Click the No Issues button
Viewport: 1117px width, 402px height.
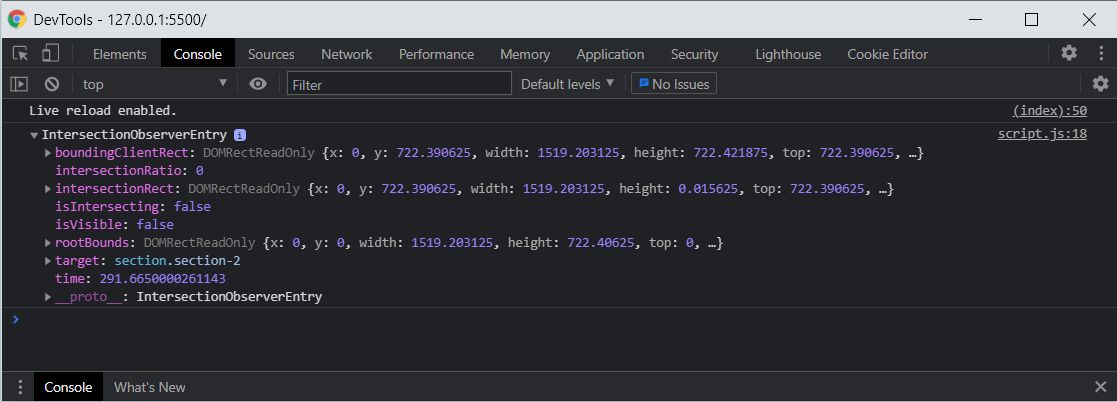(673, 84)
